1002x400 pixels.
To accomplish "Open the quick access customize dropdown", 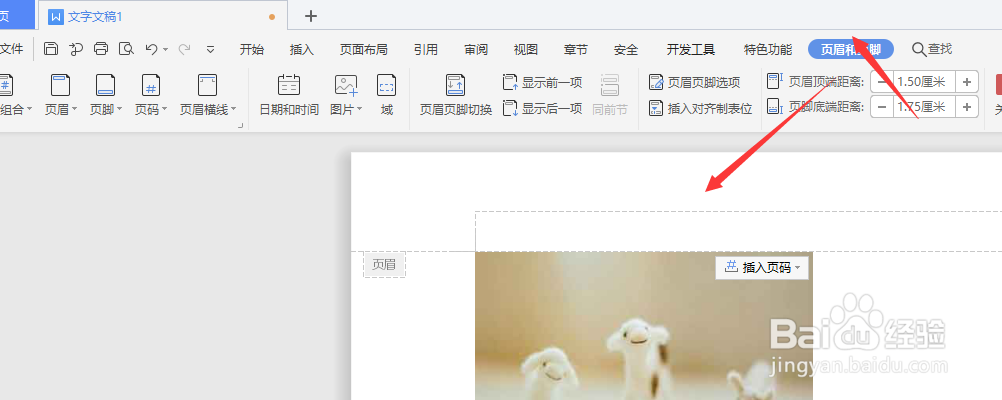I will pos(210,49).
